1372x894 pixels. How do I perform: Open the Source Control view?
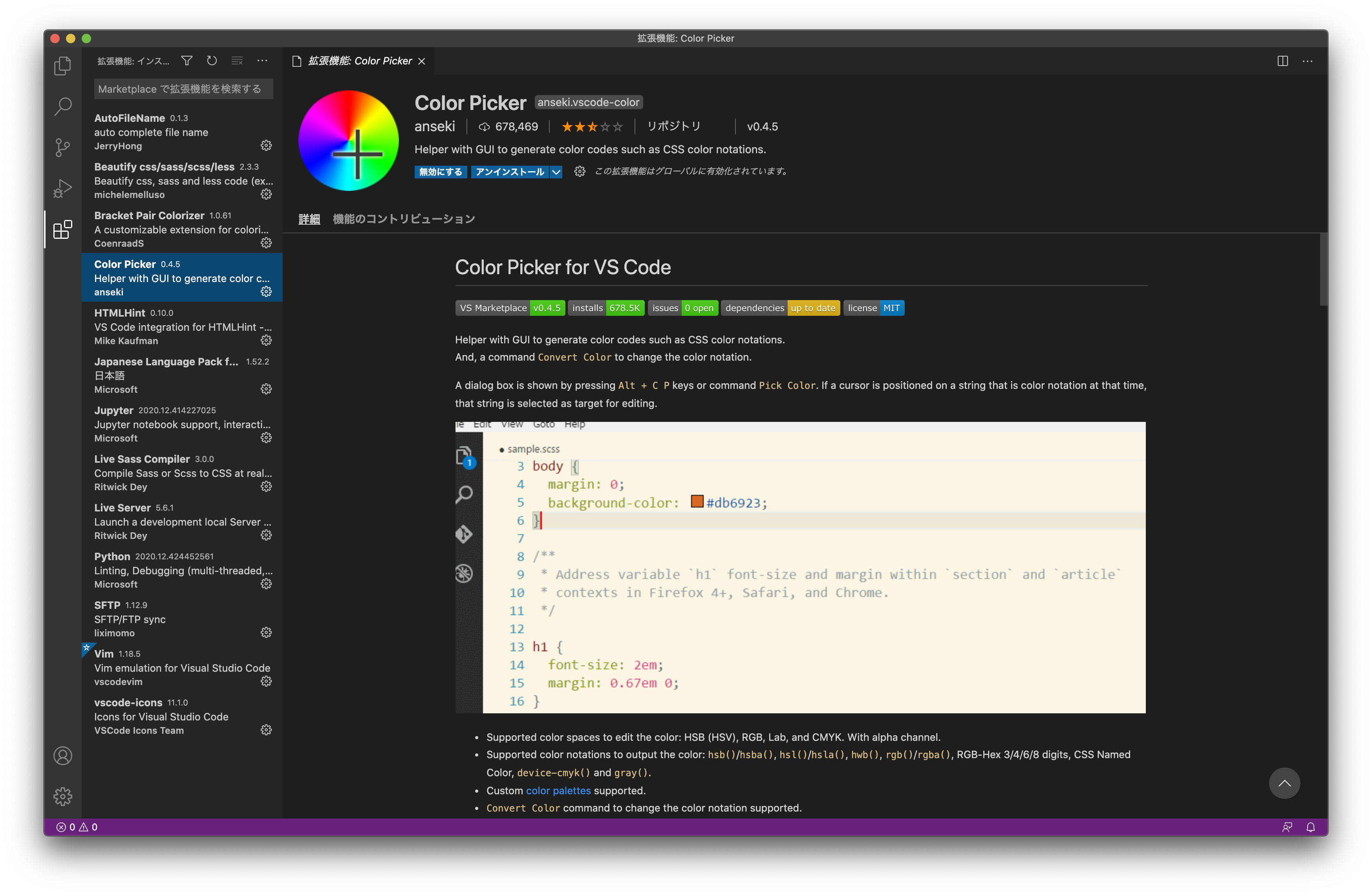(62, 148)
